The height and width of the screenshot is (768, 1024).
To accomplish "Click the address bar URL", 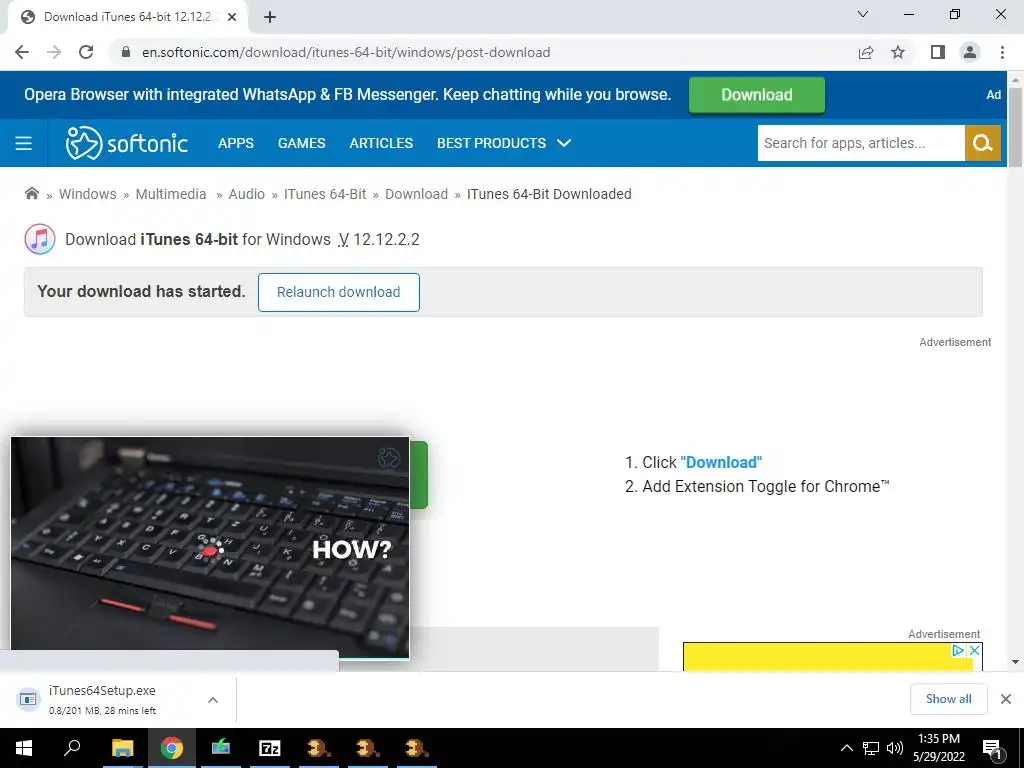I will tap(345, 52).
